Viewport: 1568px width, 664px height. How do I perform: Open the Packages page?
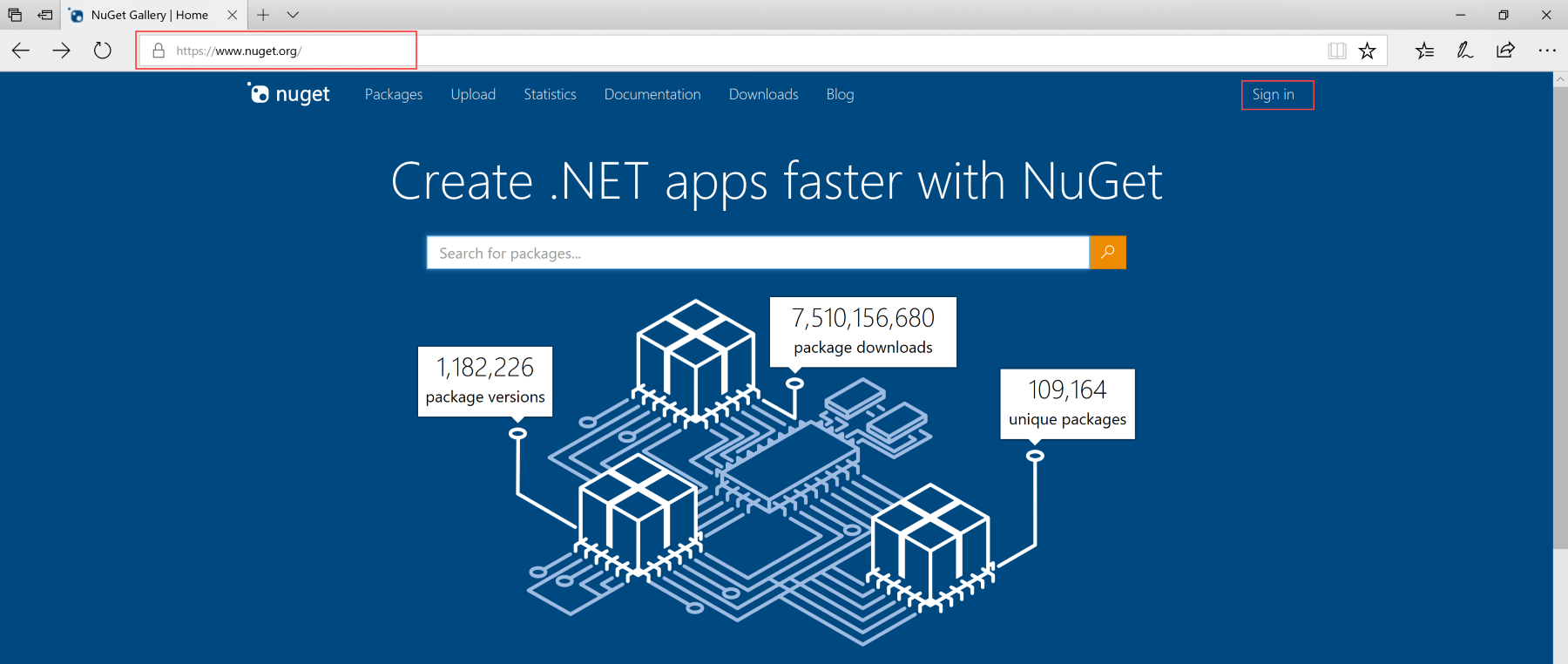click(x=394, y=94)
